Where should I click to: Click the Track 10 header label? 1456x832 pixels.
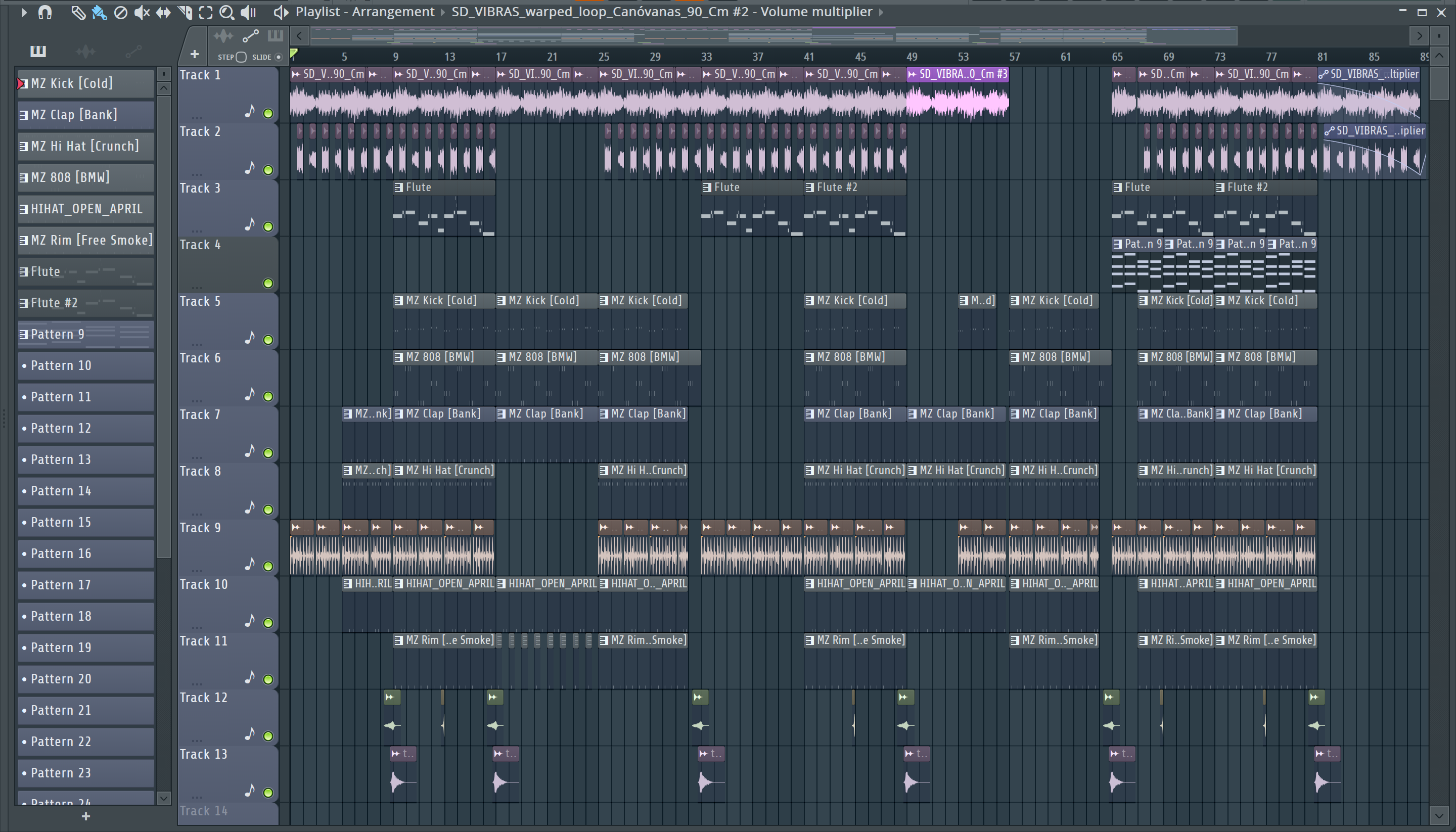tap(203, 584)
